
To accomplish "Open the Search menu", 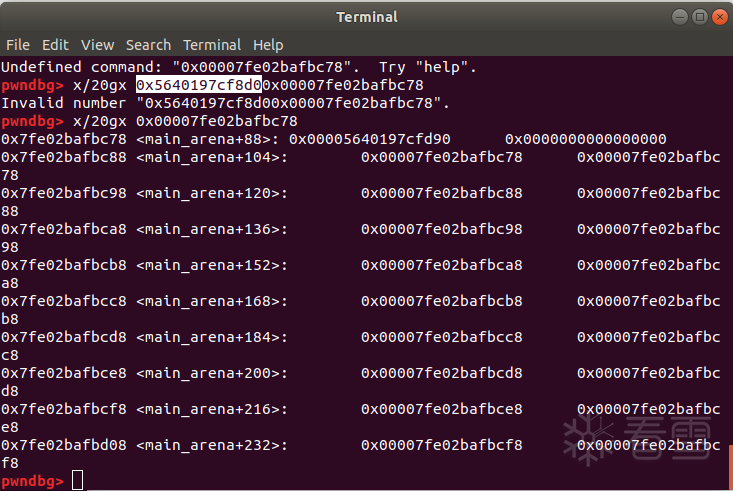I will coord(148,45).
